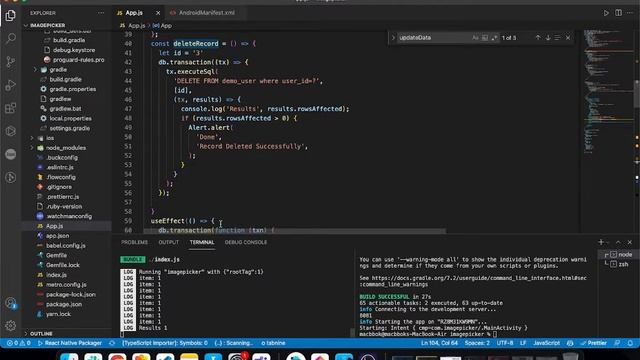Expand the gradle folder
The height and width of the screenshot is (360, 640).
tap(58, 70)
